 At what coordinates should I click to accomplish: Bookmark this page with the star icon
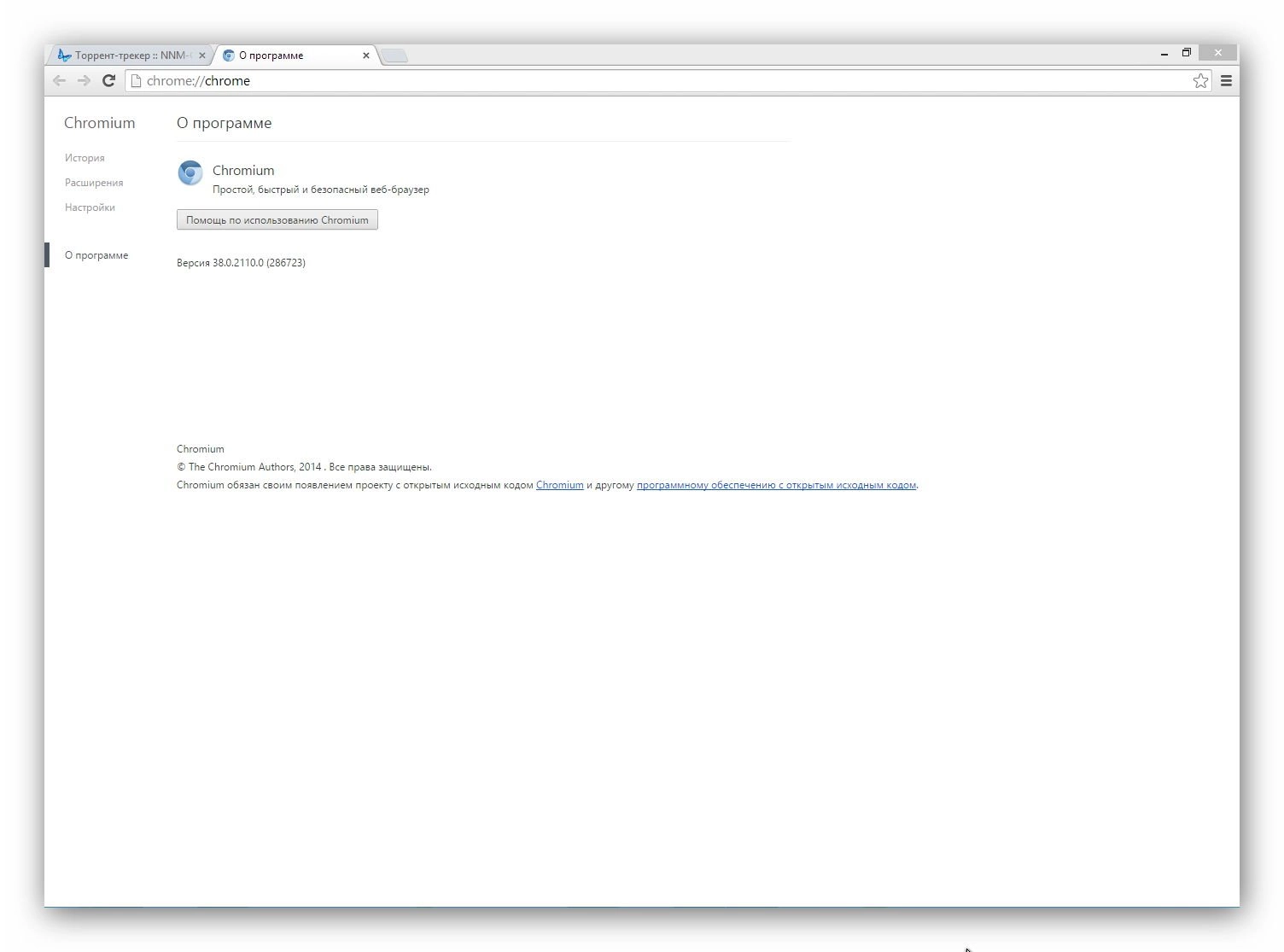(1200, 80)
